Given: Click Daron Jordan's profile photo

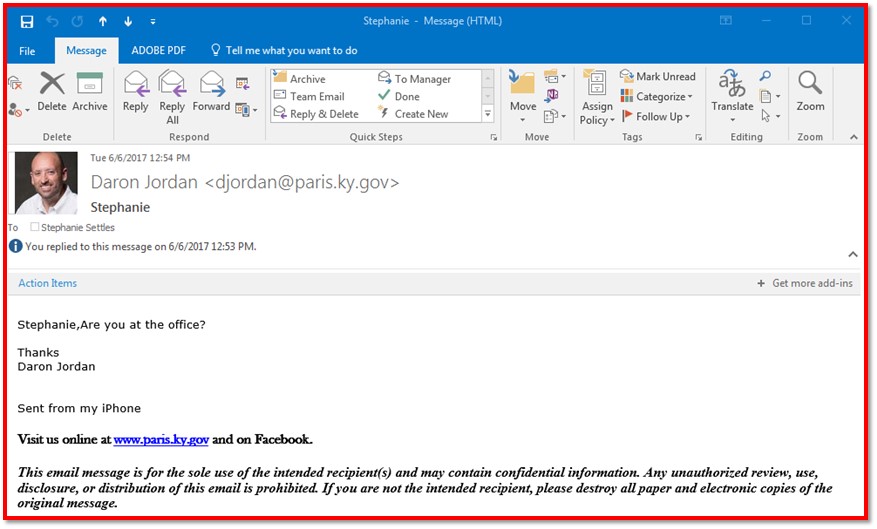Looking at the screenshot, I should click(47, 183).
